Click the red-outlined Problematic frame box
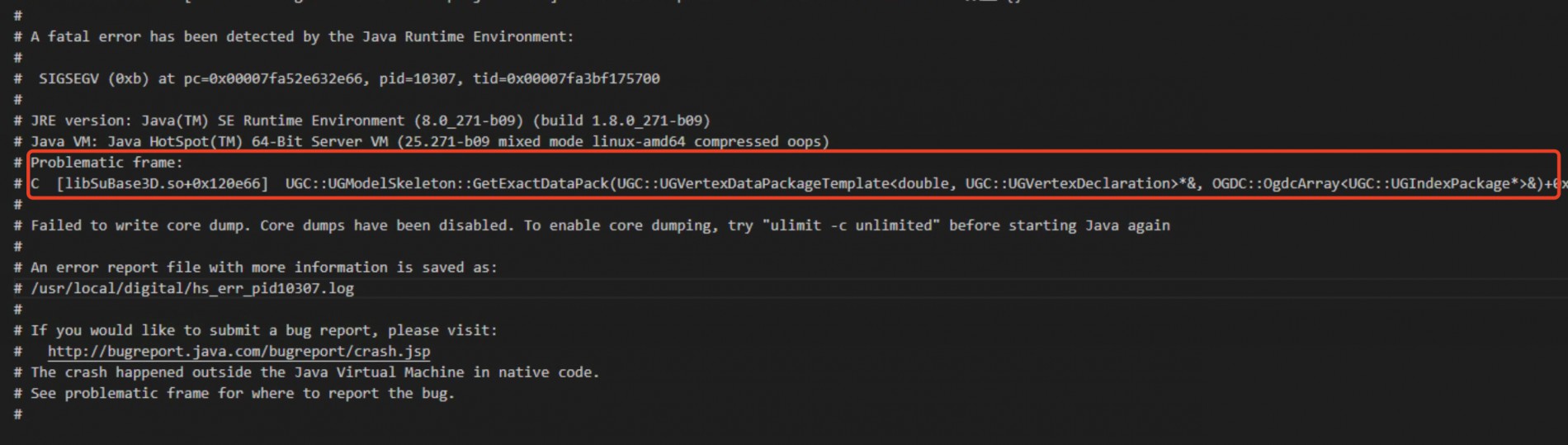Image resolution: width=1568 pixels, height=445 pixels. coord(793,173)
